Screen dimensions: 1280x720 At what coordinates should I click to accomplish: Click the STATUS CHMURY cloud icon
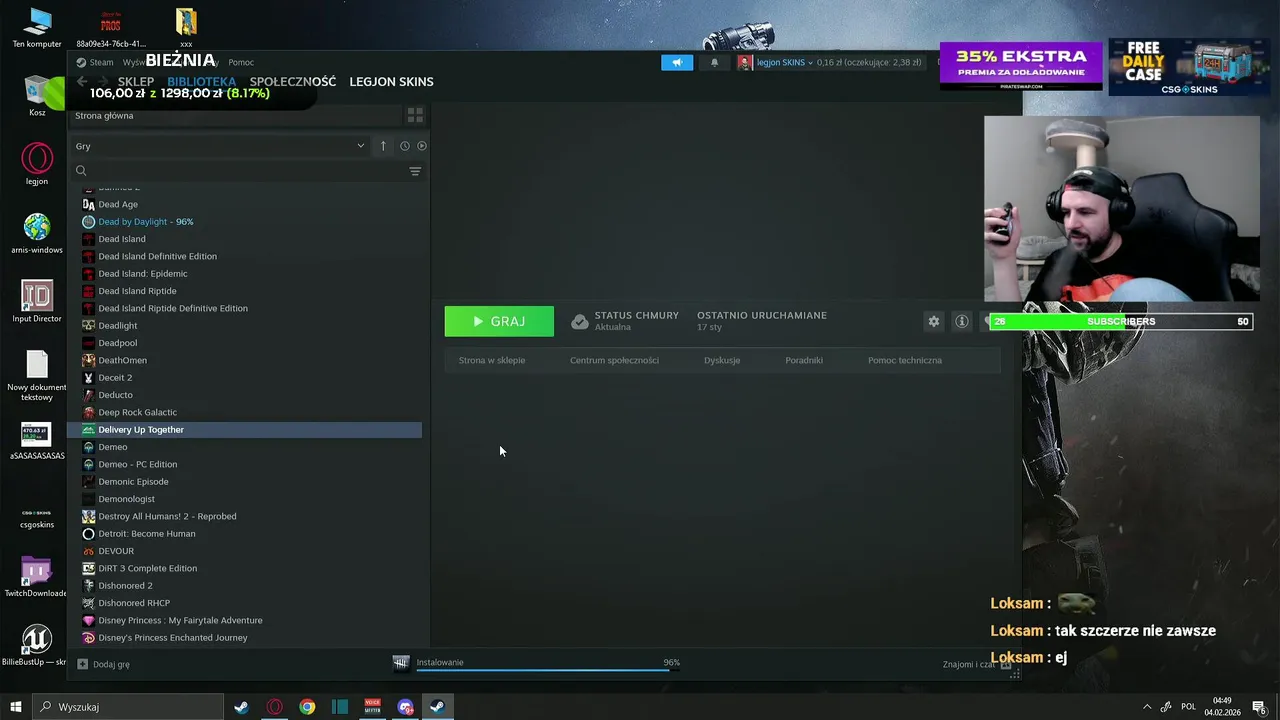[x=579, y=321]
